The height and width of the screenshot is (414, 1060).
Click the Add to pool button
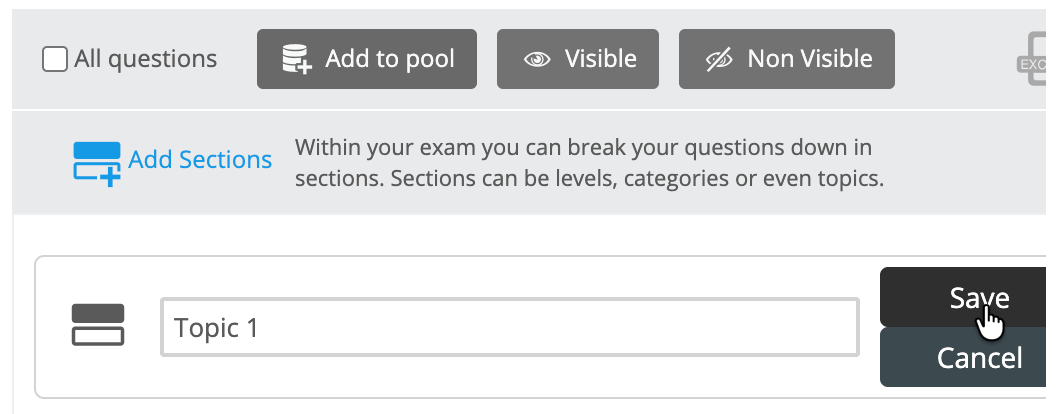click(x=366, y=59)
